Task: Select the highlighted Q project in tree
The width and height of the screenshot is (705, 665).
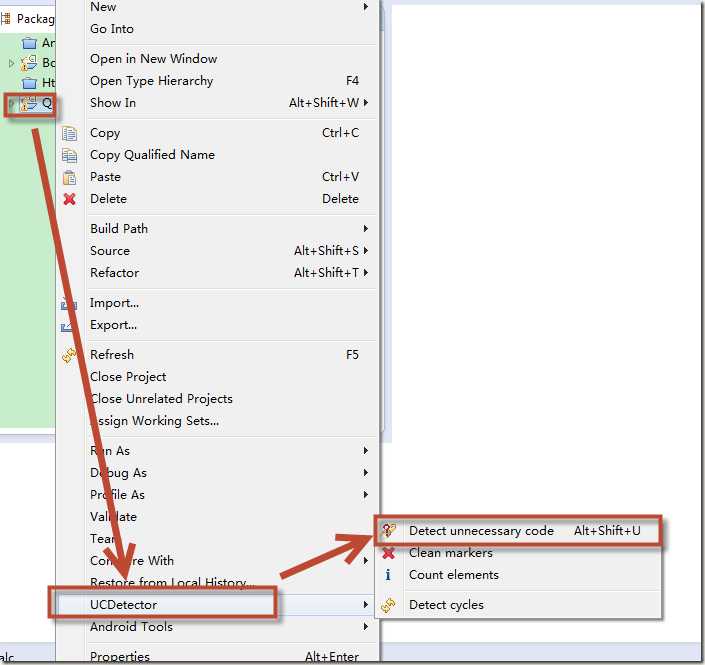Action: (x=31, y=104)
